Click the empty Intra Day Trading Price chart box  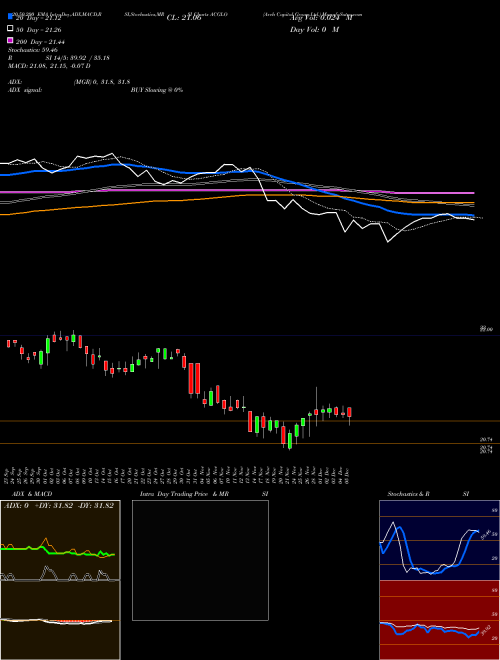[x=200, y=560]
